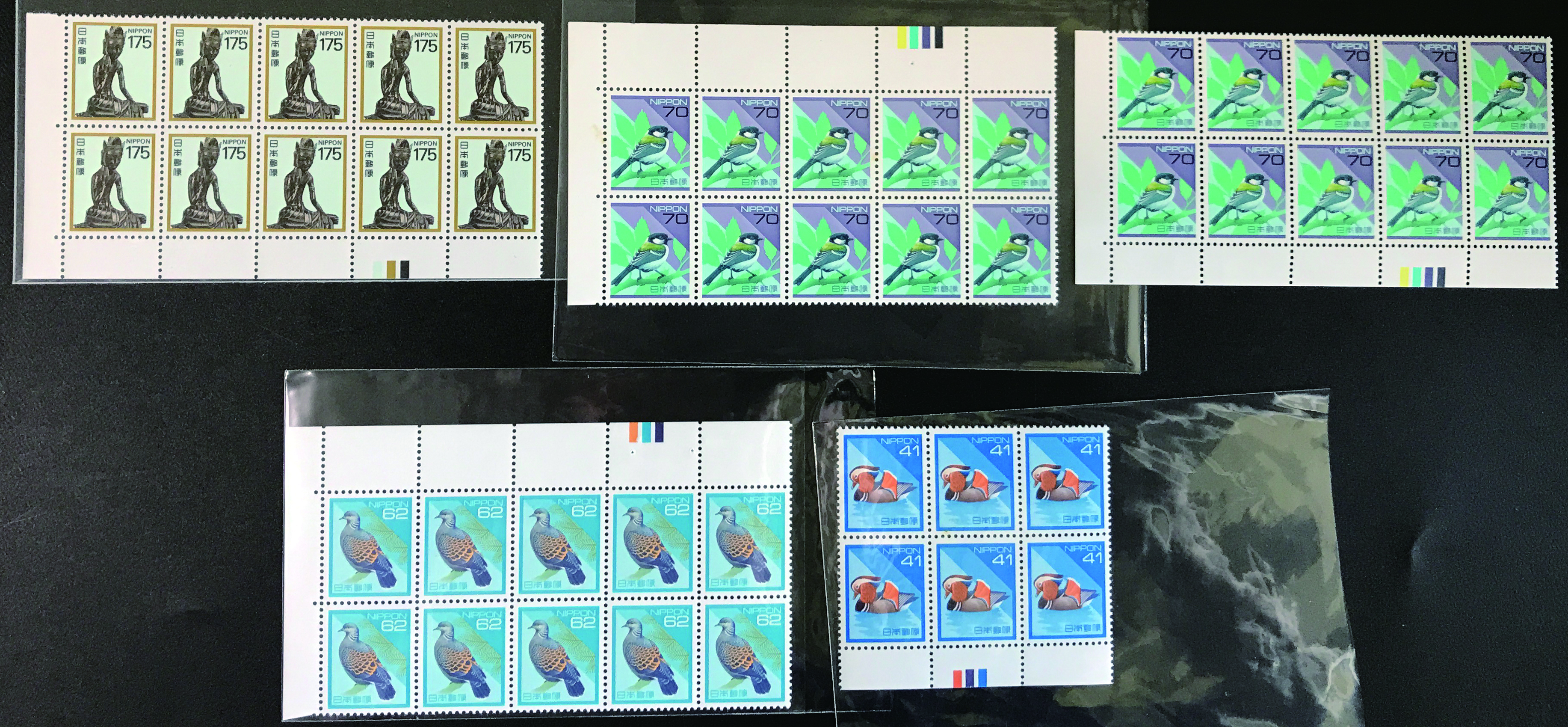Click color bars below the right 70 yen block
Image resolution: width=1568 pixels, height=727 pixels.
click(x=1423, y=276)
